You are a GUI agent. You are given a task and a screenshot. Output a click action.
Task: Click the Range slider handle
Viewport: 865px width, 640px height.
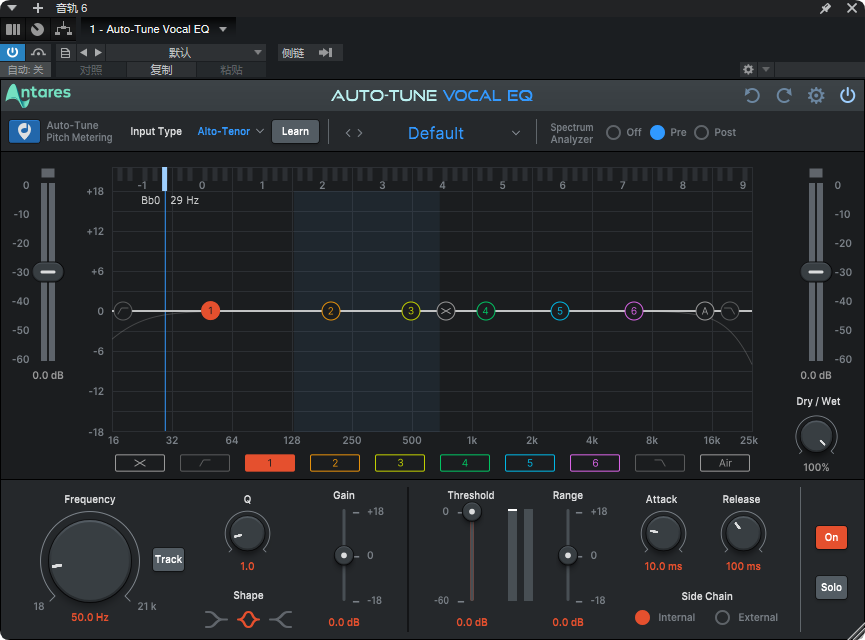tap(568, 555)
